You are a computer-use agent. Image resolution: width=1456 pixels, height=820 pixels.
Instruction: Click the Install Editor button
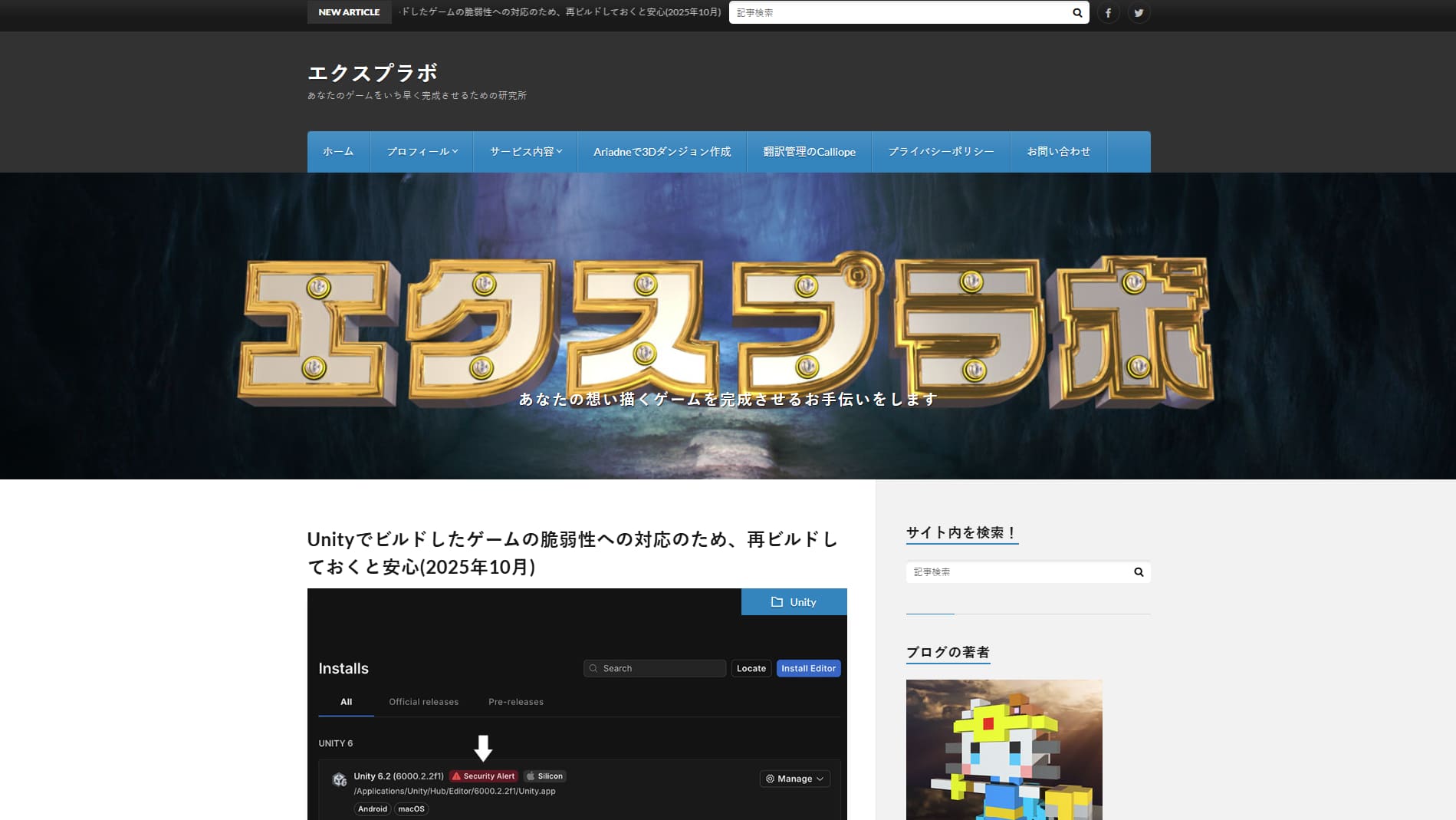point(807,667)
